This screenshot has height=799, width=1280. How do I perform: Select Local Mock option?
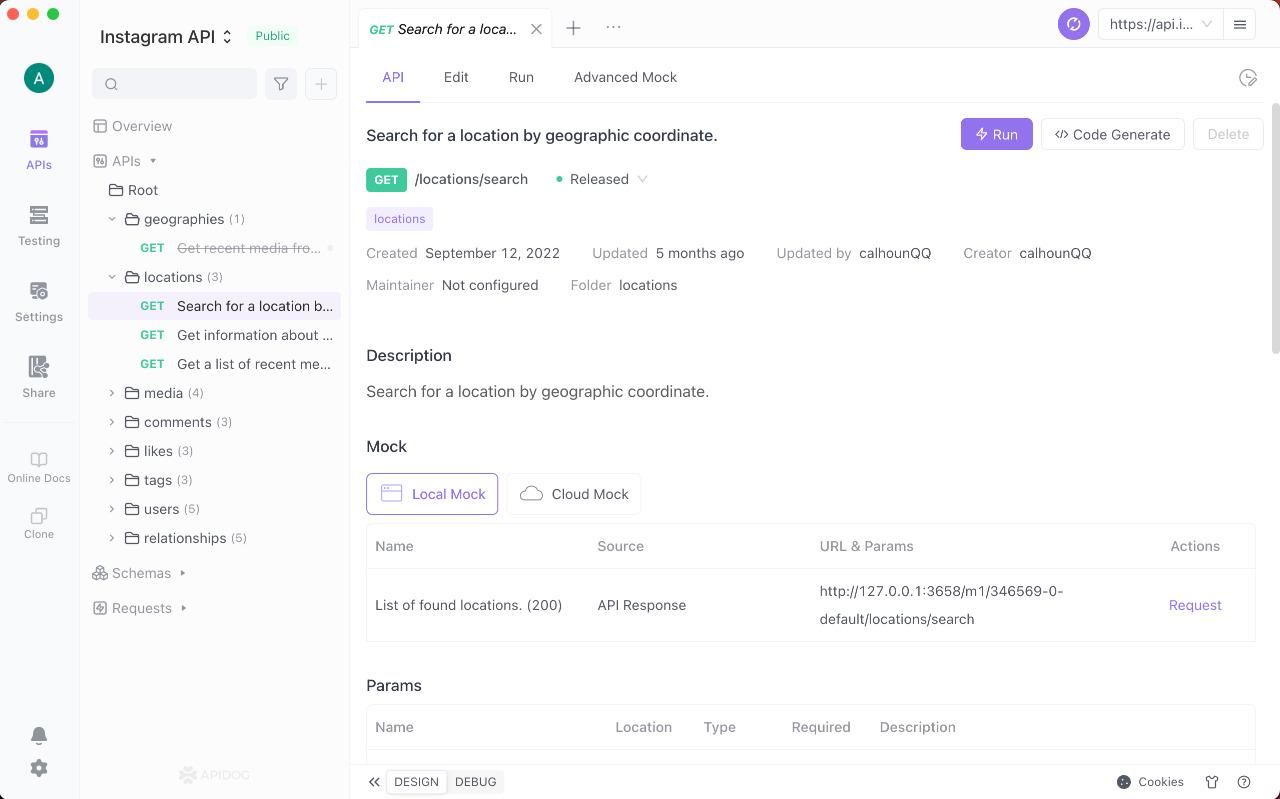pyautogui.click(x=432, y=494)
